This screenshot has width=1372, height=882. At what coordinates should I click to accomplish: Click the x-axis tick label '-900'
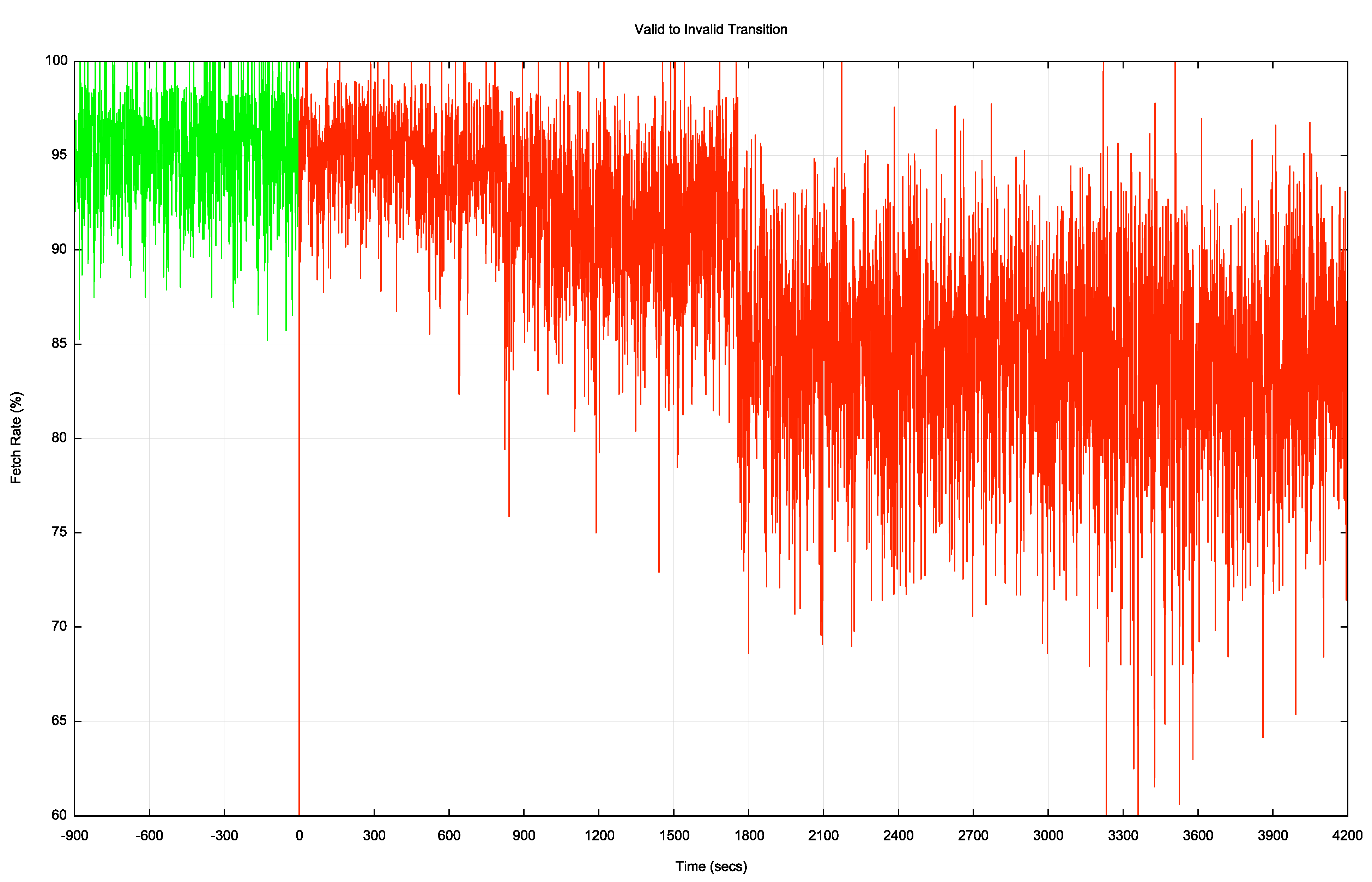74,836
